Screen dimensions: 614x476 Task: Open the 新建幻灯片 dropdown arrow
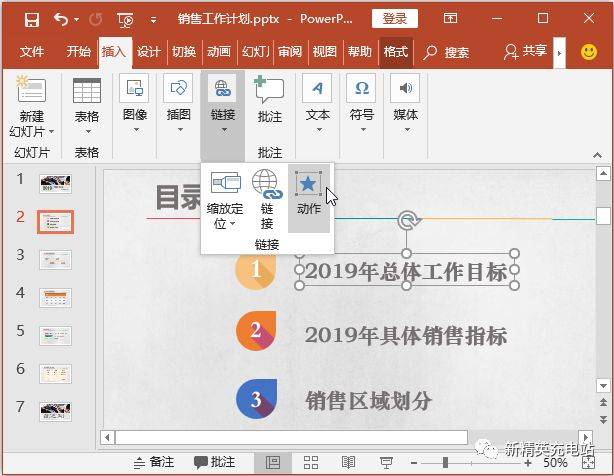[x=51, y=132]
